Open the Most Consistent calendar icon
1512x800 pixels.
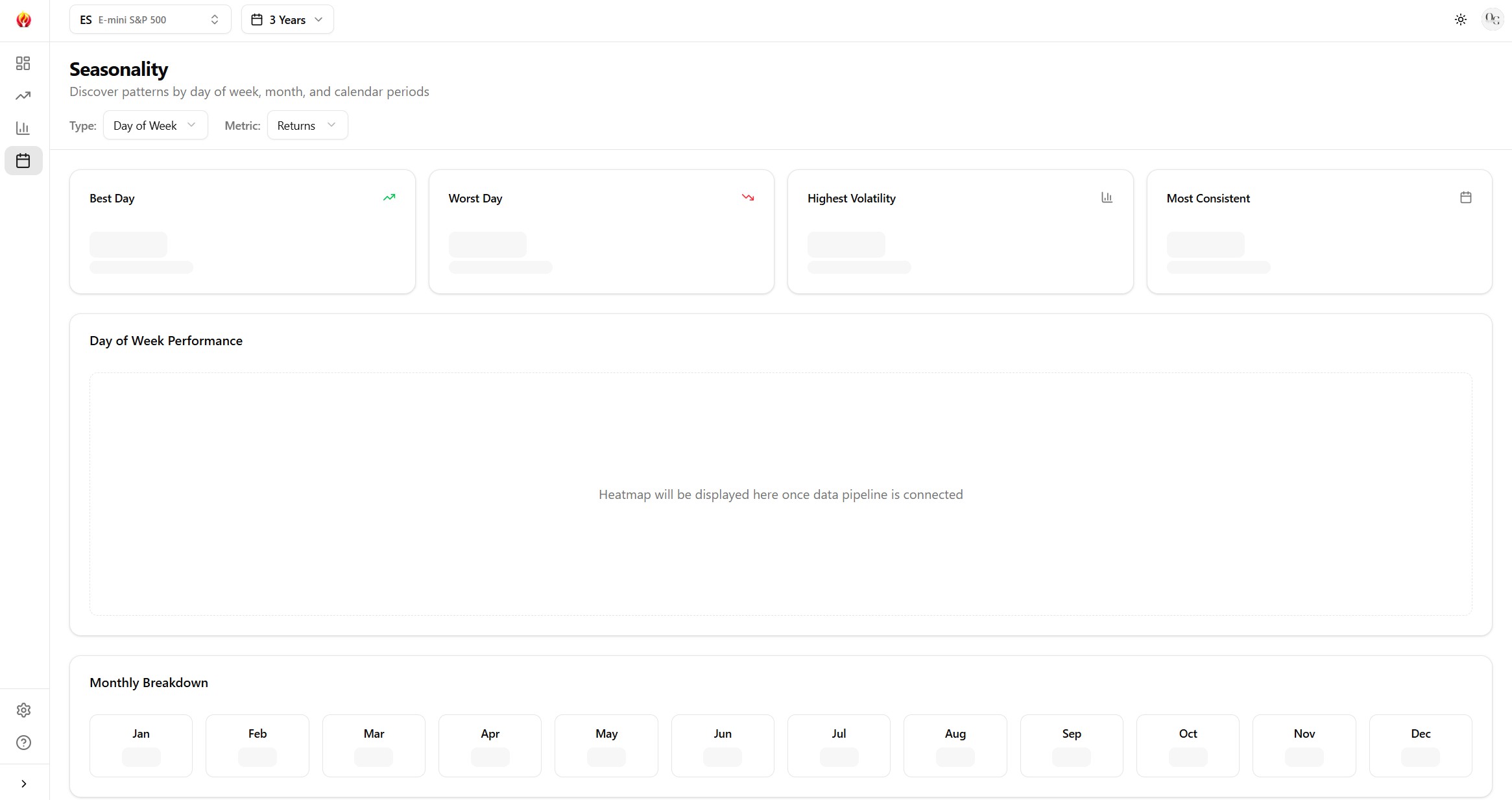[x=1466, y=197]
